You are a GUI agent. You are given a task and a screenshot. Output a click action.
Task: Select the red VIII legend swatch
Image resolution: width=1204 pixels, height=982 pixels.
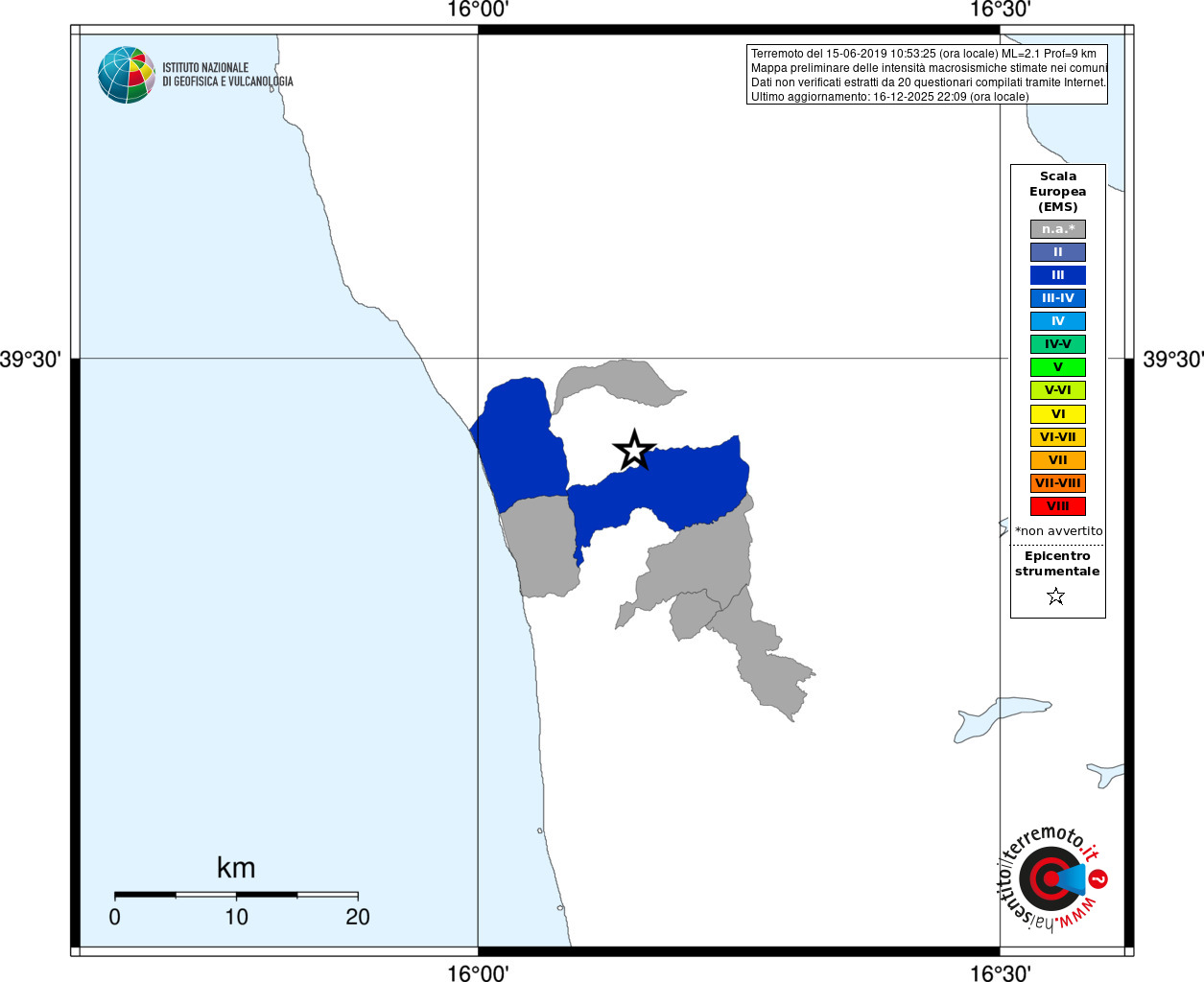point(1058,506)
